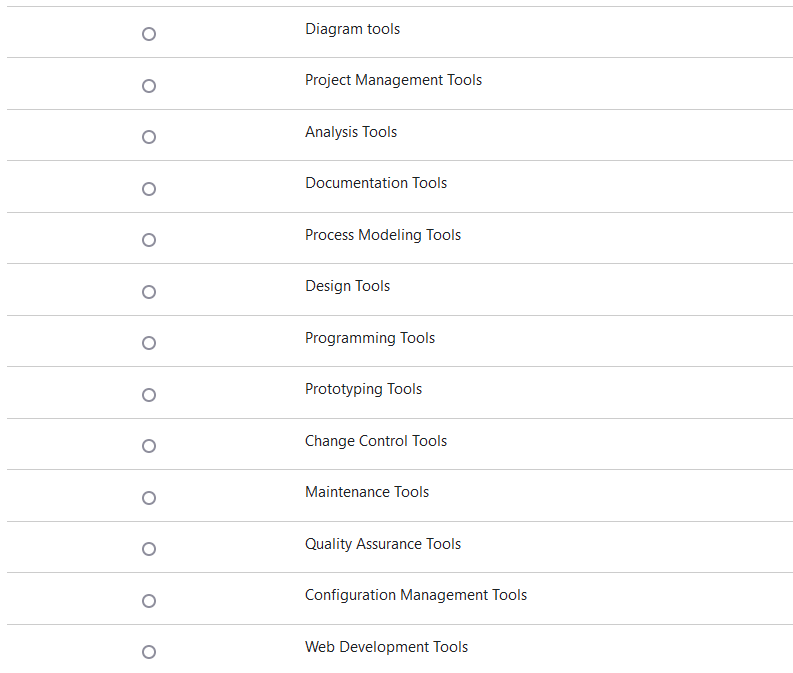Pick the Prototyping Tools radio option

pos(149,395)
